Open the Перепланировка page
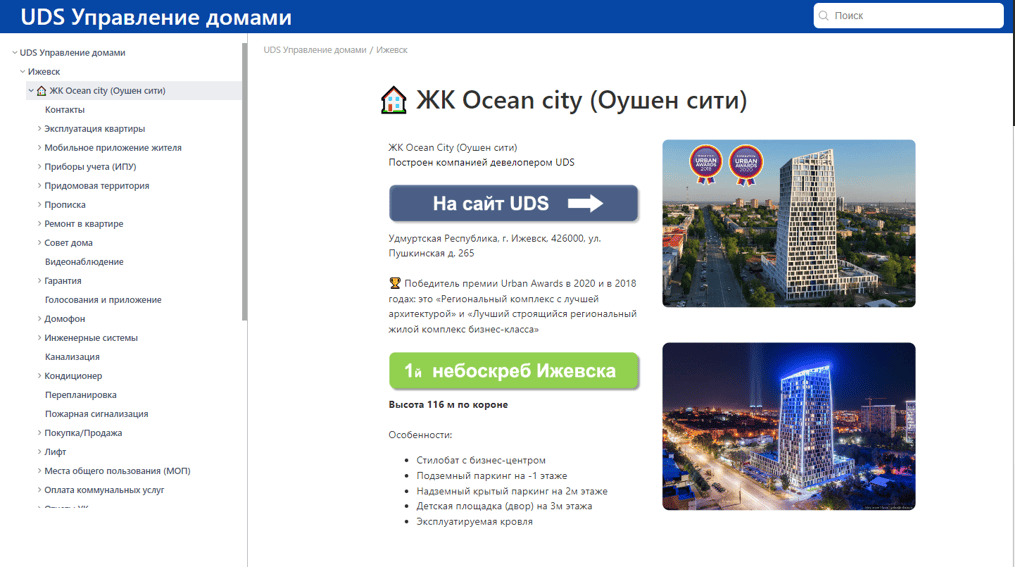This screenshot has width=1015, height=567. [x=80, y=395]
